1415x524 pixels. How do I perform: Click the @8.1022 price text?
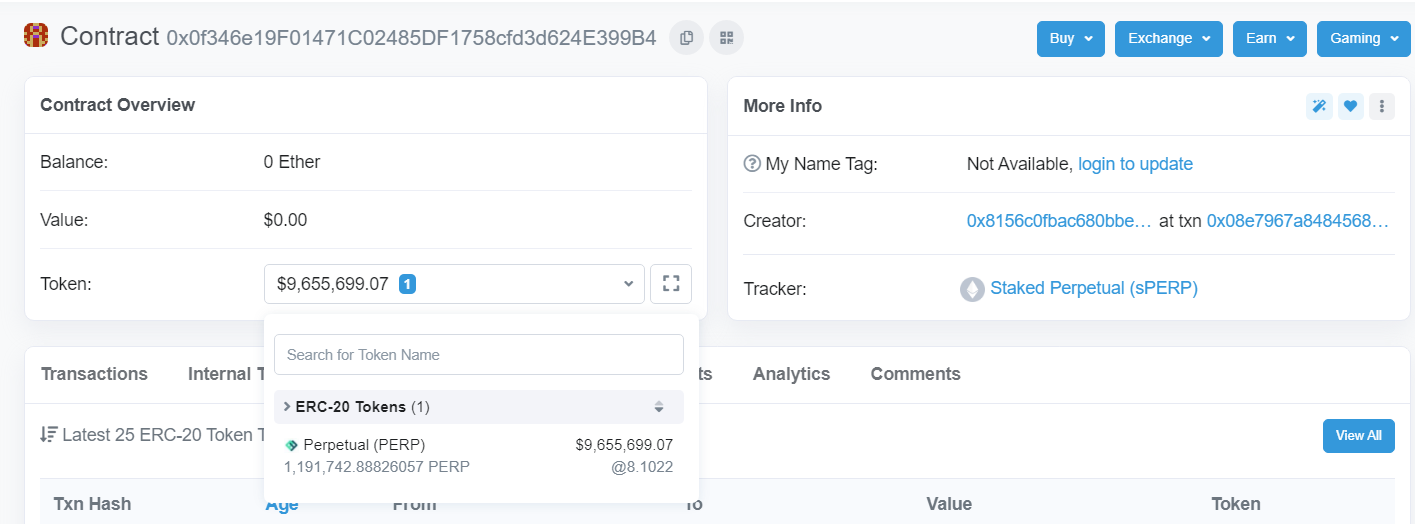point(642,467)
